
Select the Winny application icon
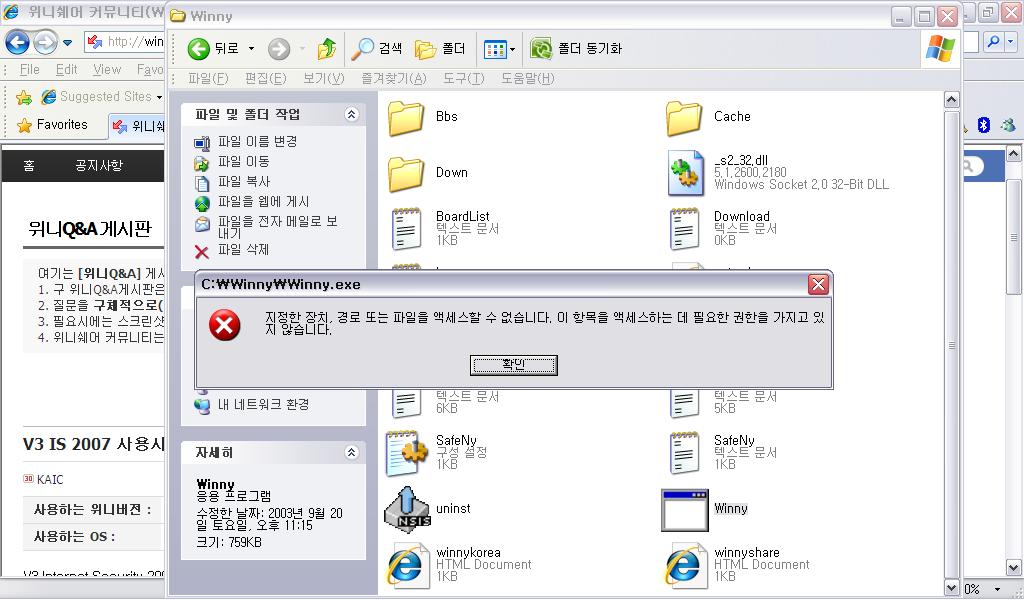[684, 510]
